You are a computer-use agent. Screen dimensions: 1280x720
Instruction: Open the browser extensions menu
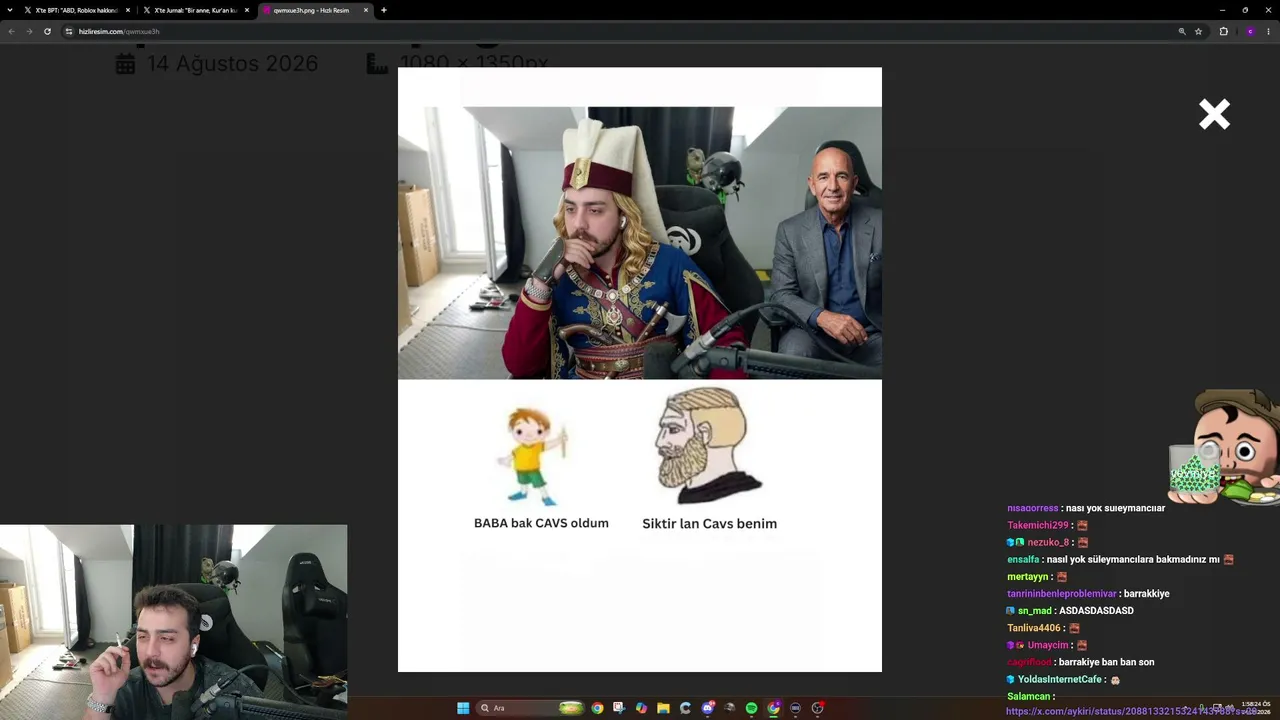click(1223, 31)
